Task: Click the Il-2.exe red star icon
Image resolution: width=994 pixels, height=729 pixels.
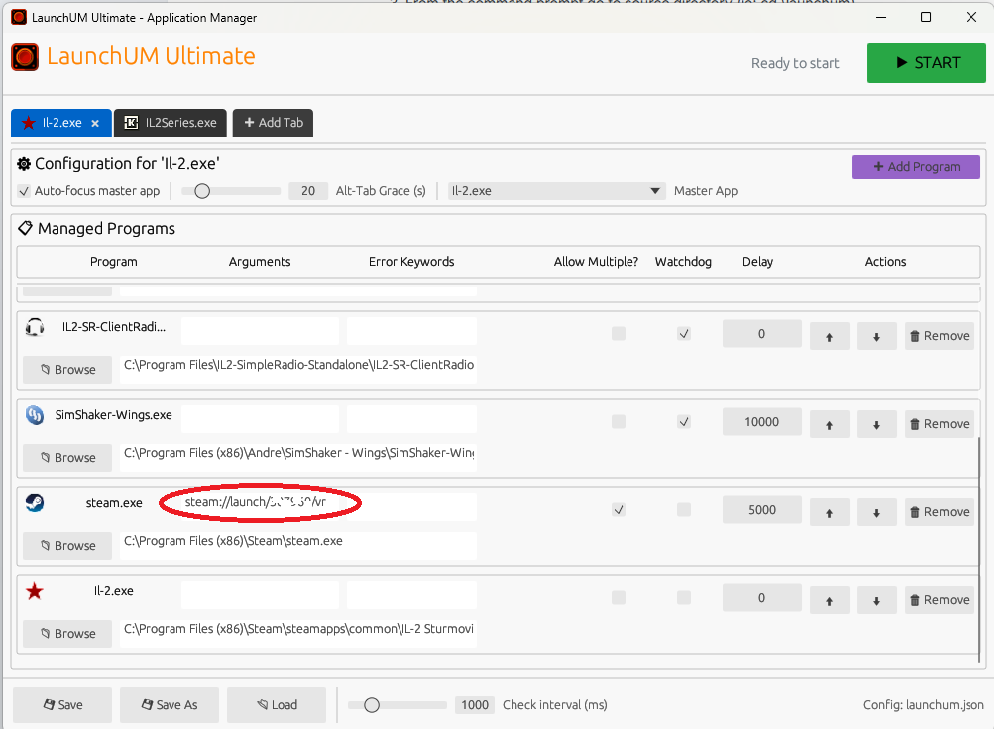Action: (x=35, y=591)
